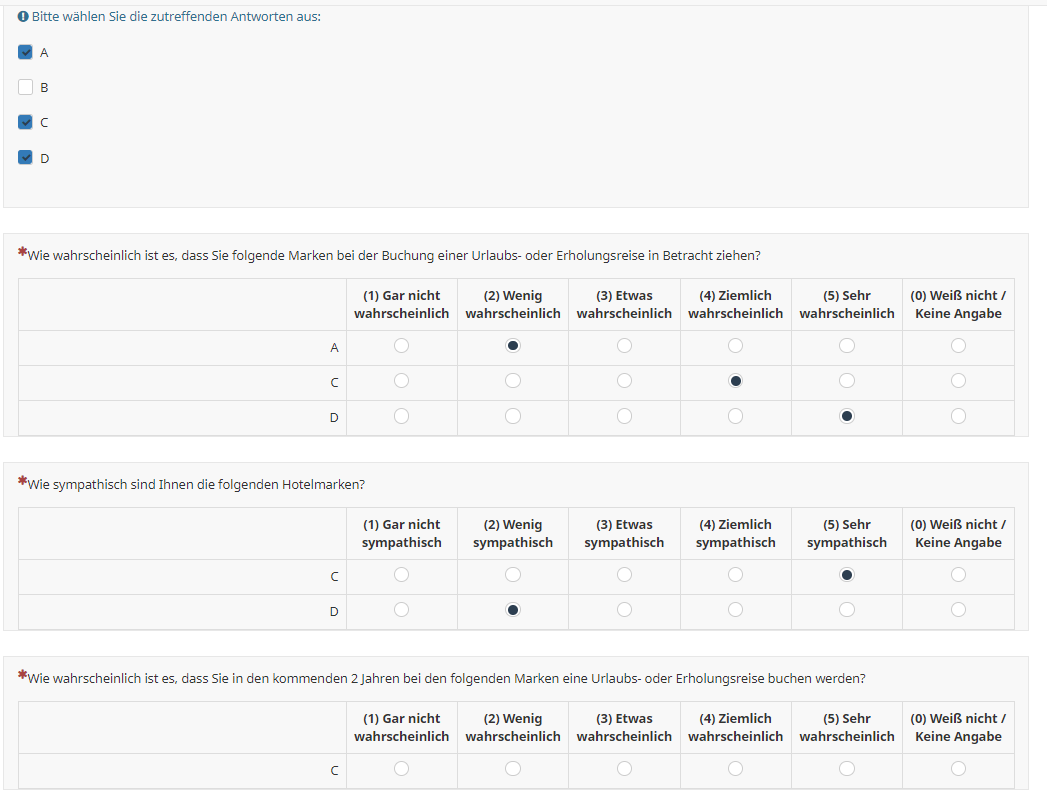The height and width of the screenshot is (805, 1047).
Task: Mark brand D consideration as 'Gar nicht wahrscheinlich'
Action: (x=401, y=416)
